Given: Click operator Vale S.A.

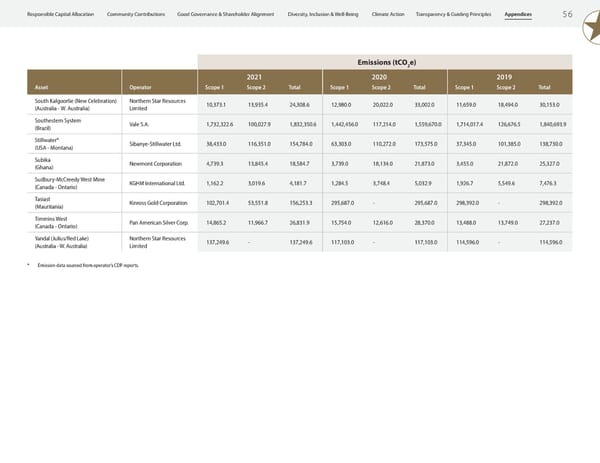Looking at the screenshot, I should coord(139,124).
